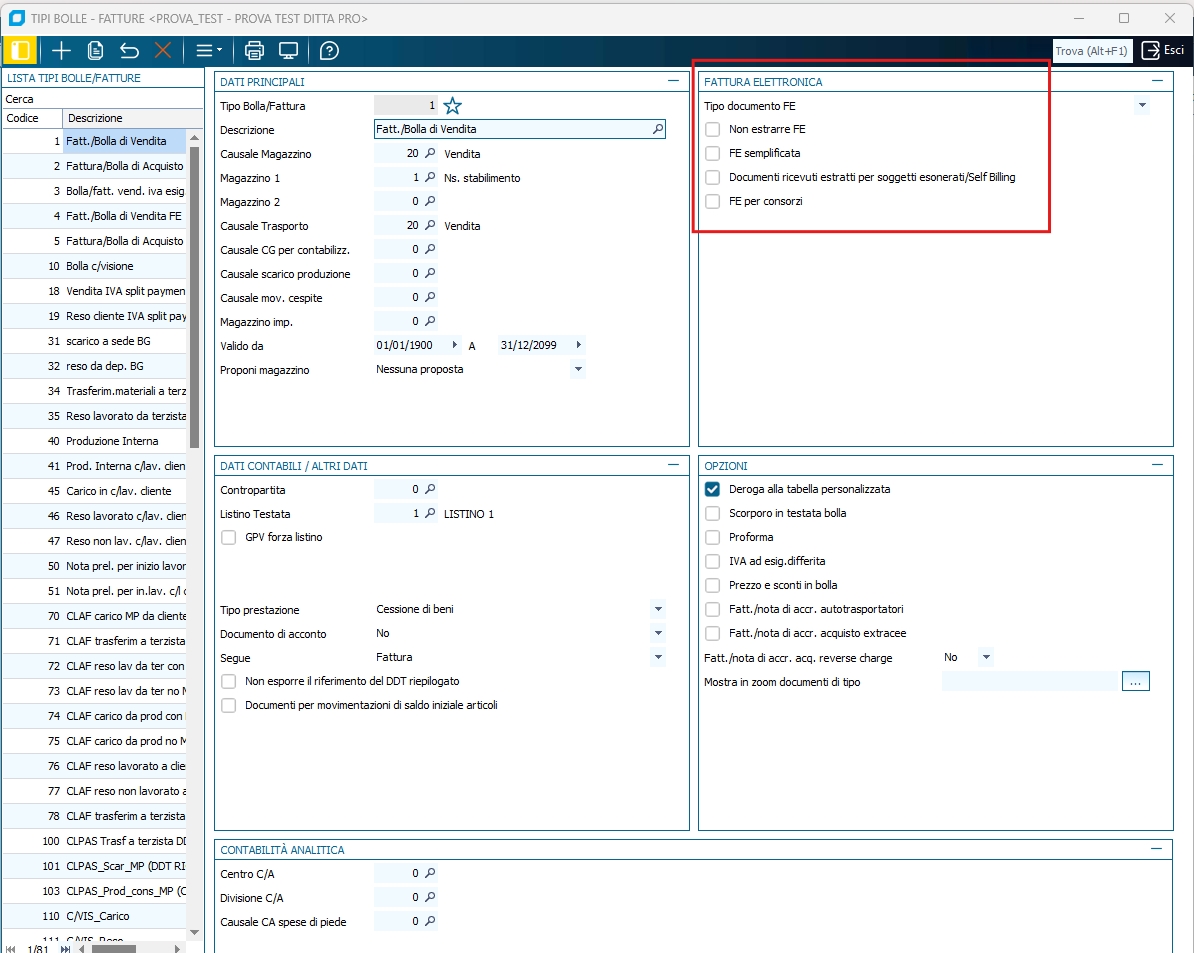The width and height of the screenshot is (1194, 953).
Task: Click the yellow list view toolbar icon
Action: (21, 51)
